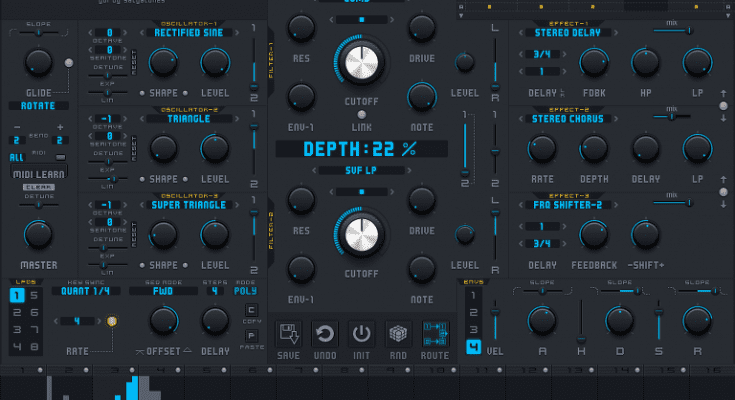Click the Clear button under MIDI Learn
This screenshot has width=735, height=400.
[38, 185]
